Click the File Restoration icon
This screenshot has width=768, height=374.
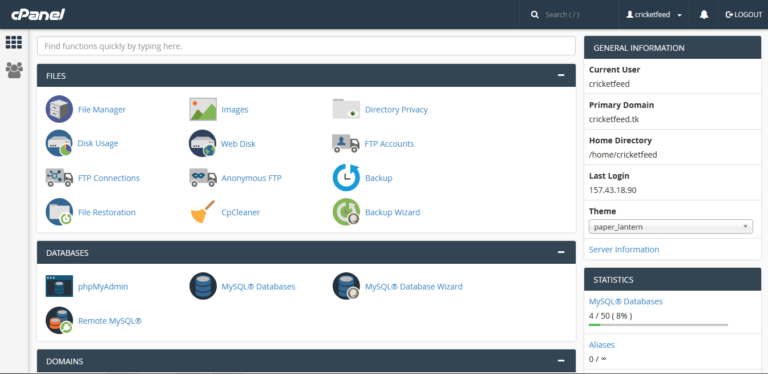59,211
